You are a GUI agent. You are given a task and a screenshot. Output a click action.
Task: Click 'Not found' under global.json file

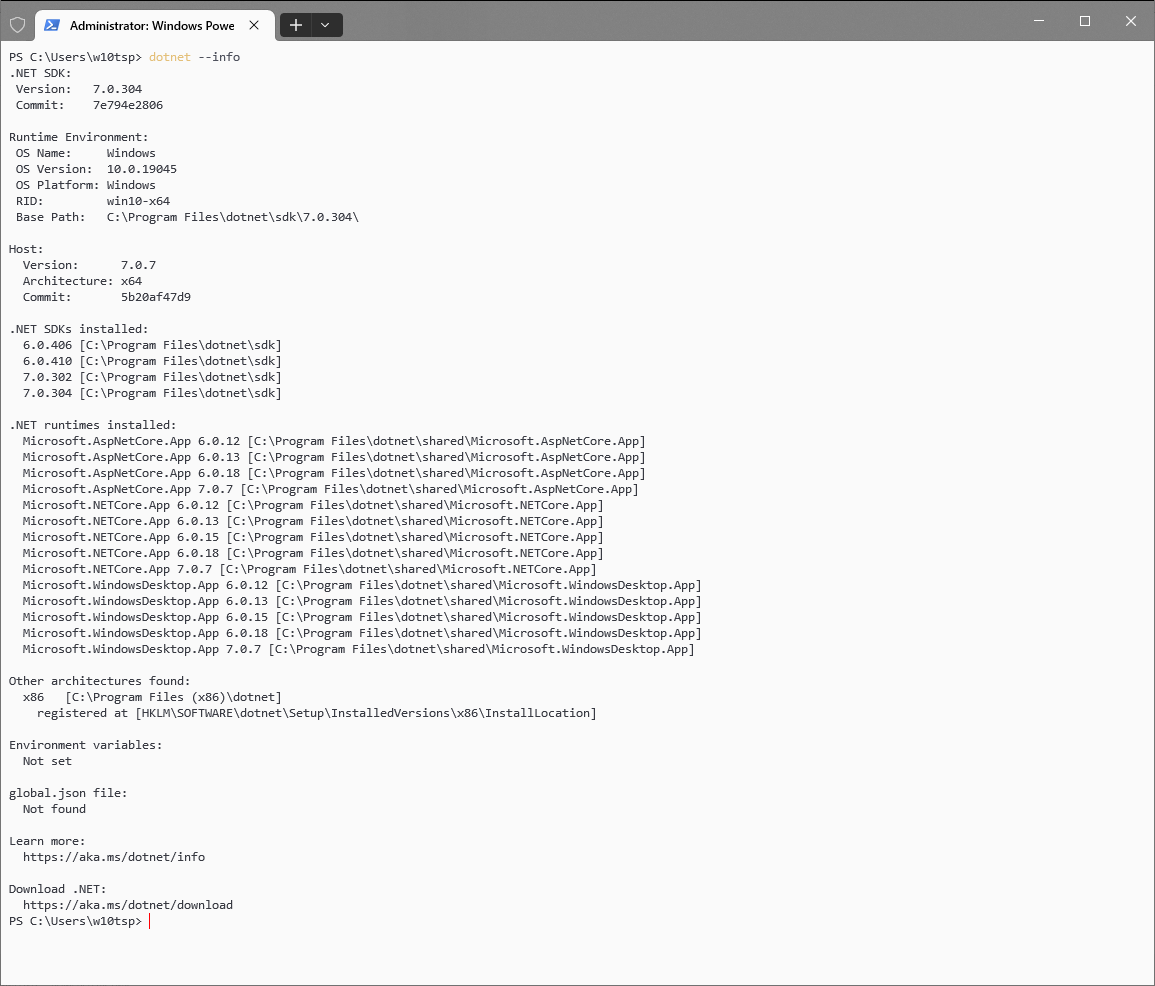point(54,809)
